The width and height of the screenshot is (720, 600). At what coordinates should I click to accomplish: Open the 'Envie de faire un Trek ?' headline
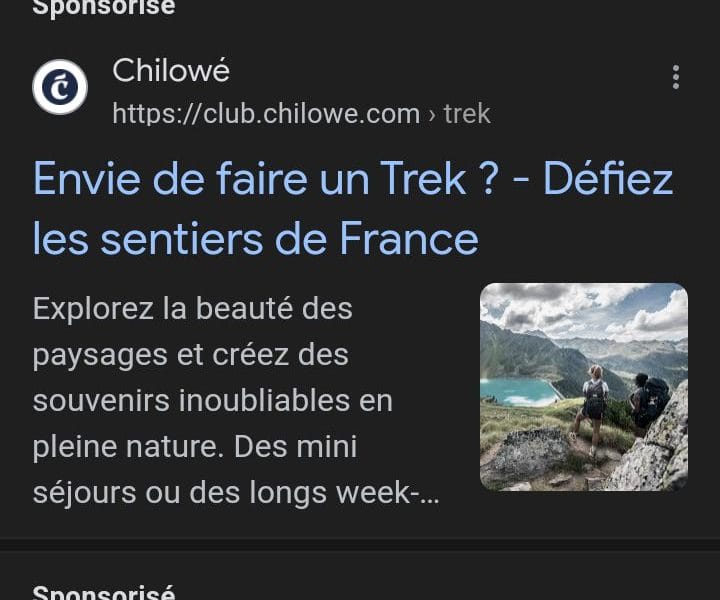click(x=265, y=179)
